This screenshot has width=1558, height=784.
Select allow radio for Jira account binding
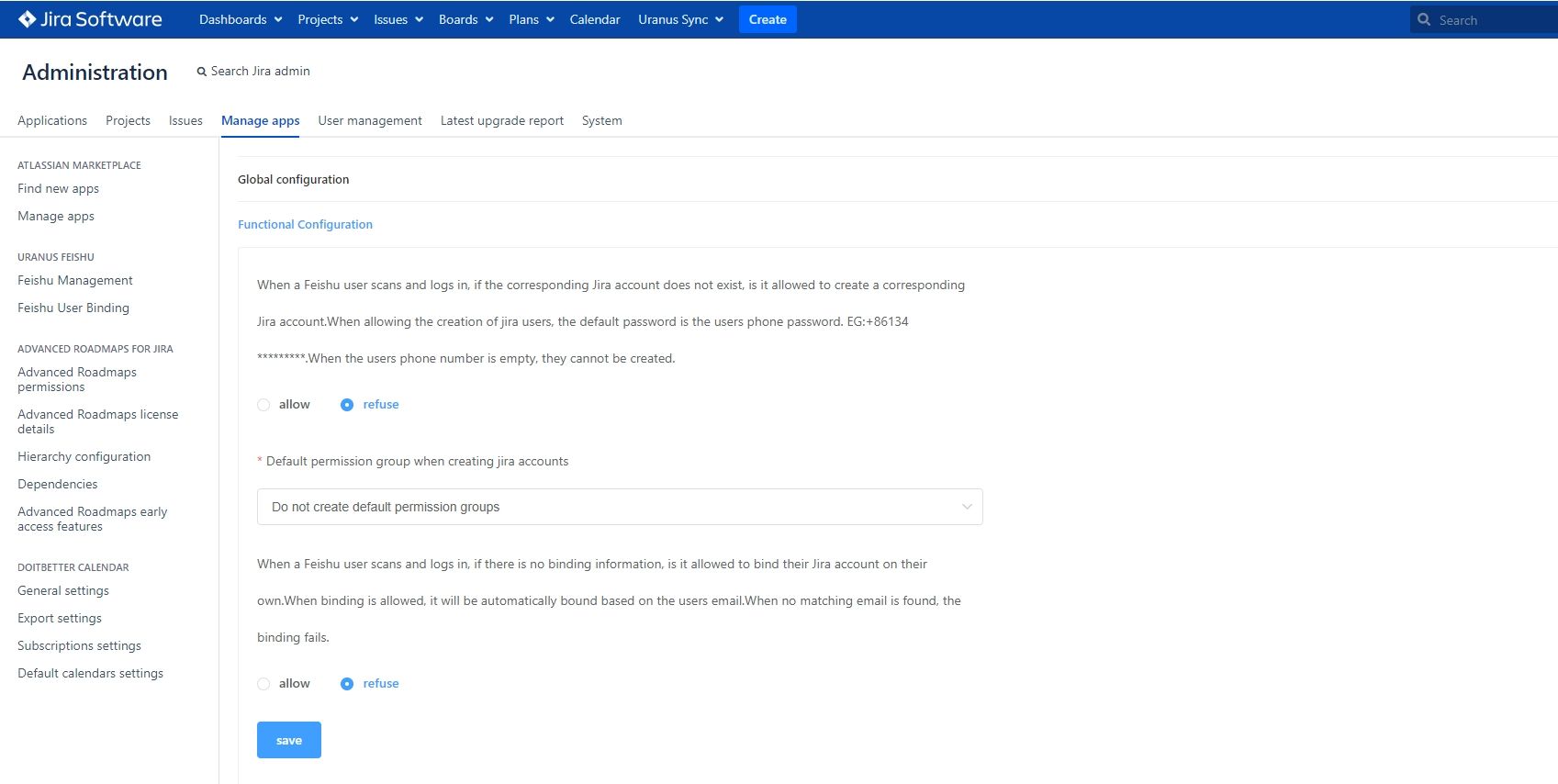click(263, 684)
